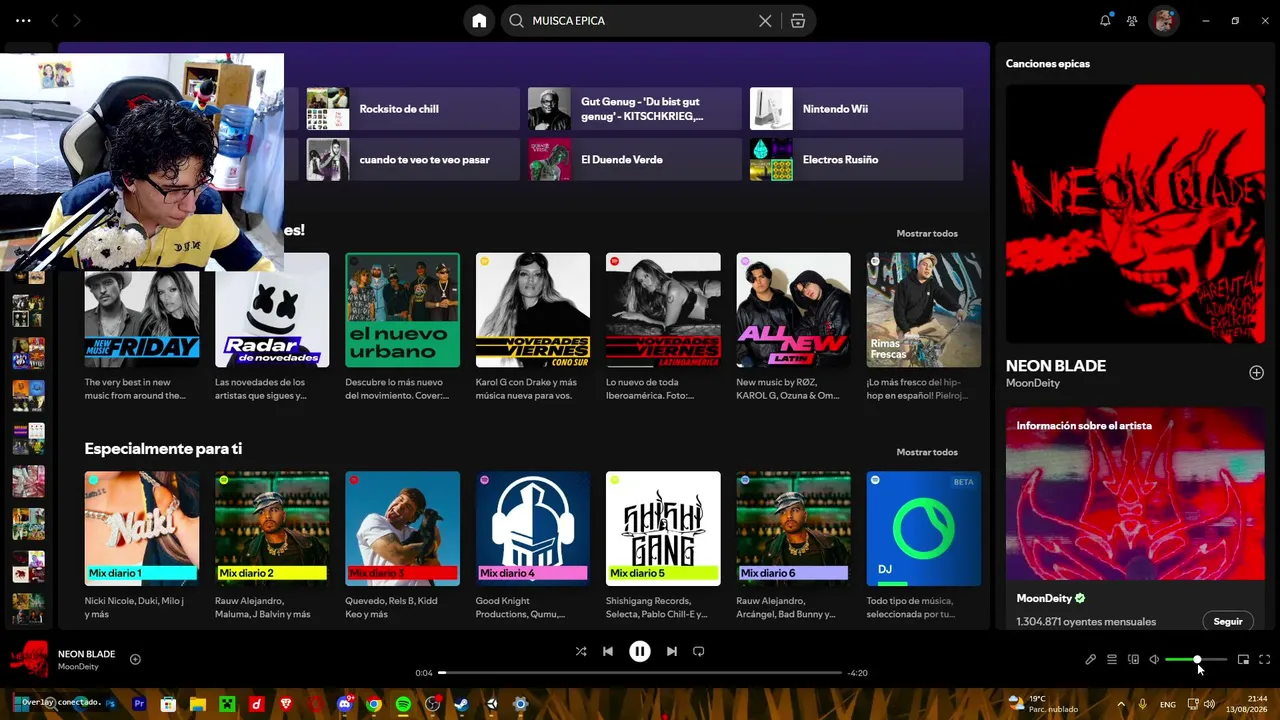This screenshot has width=1280, height=720.
Task: Show all of the first playlist row
Action: click(927, 233)
